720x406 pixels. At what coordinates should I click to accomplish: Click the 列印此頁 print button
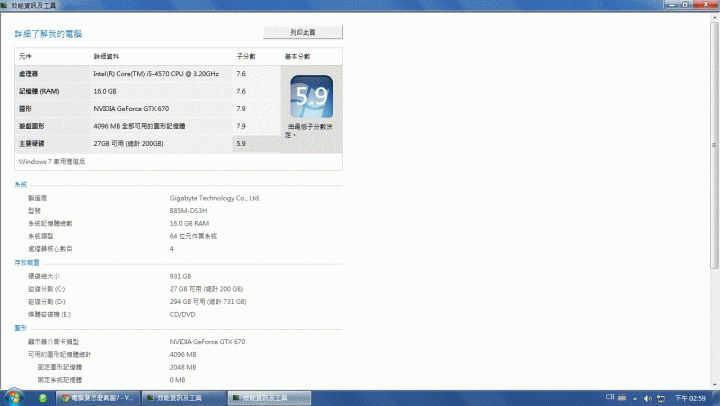pos(303,33)
